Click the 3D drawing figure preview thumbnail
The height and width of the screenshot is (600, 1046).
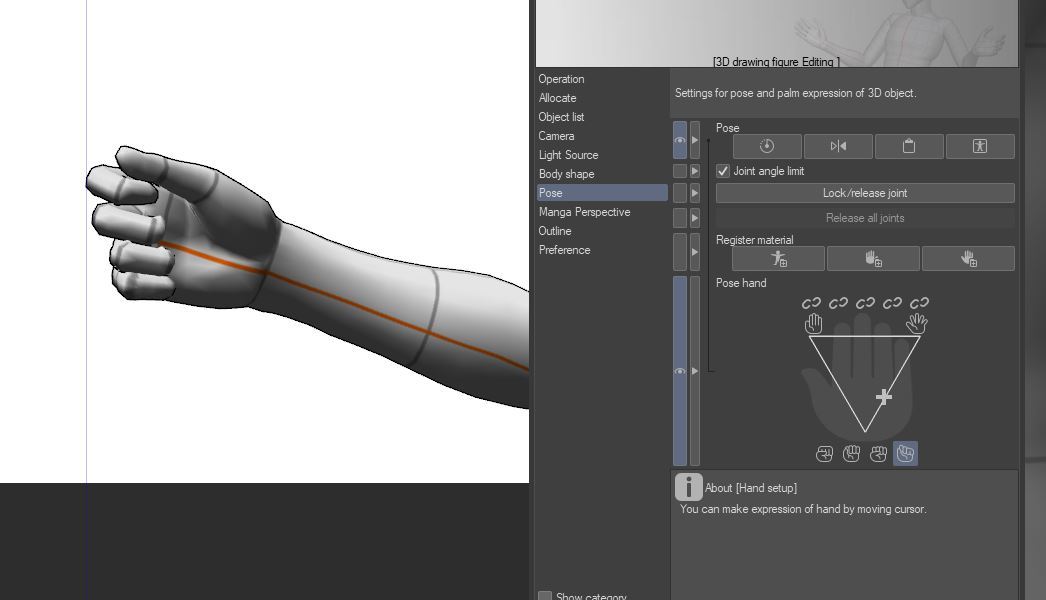point(777,33)
